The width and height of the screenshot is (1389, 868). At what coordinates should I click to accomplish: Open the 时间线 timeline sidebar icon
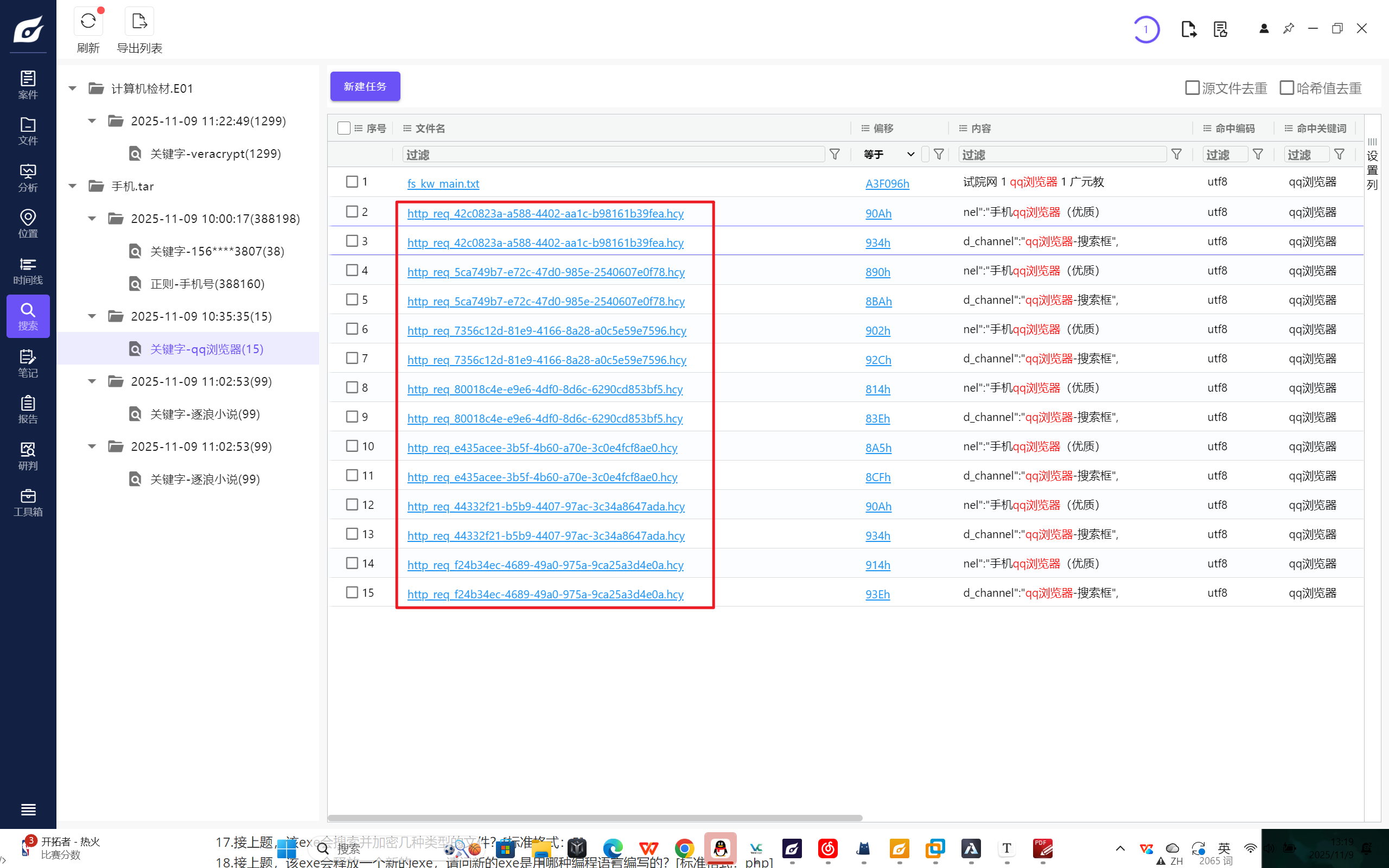28,270
